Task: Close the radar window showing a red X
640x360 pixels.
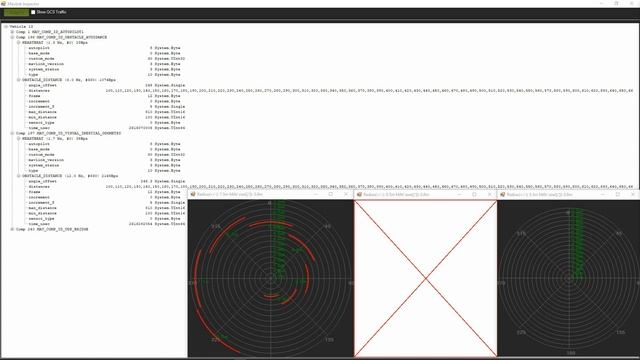Action: click(x=490, y=195)
